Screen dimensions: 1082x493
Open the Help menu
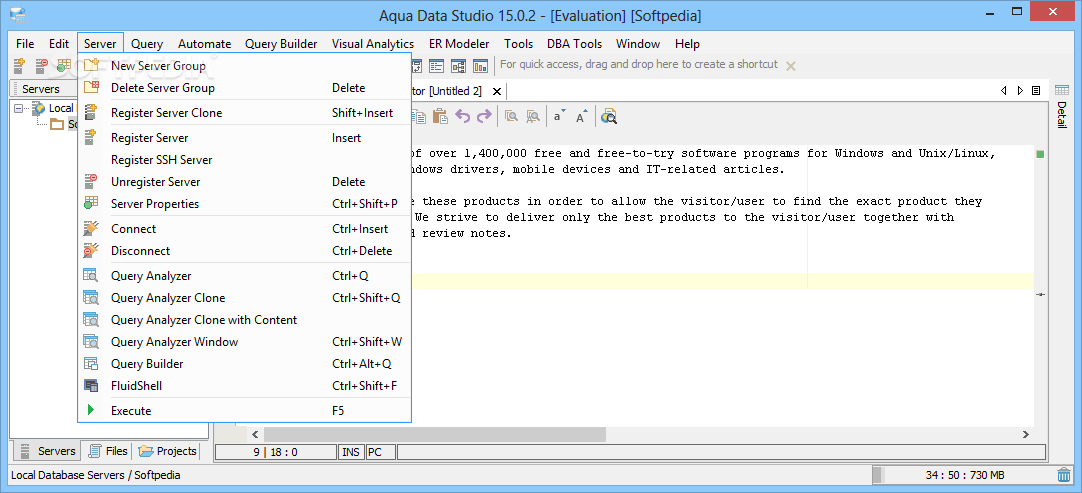(x=687, y=44)
